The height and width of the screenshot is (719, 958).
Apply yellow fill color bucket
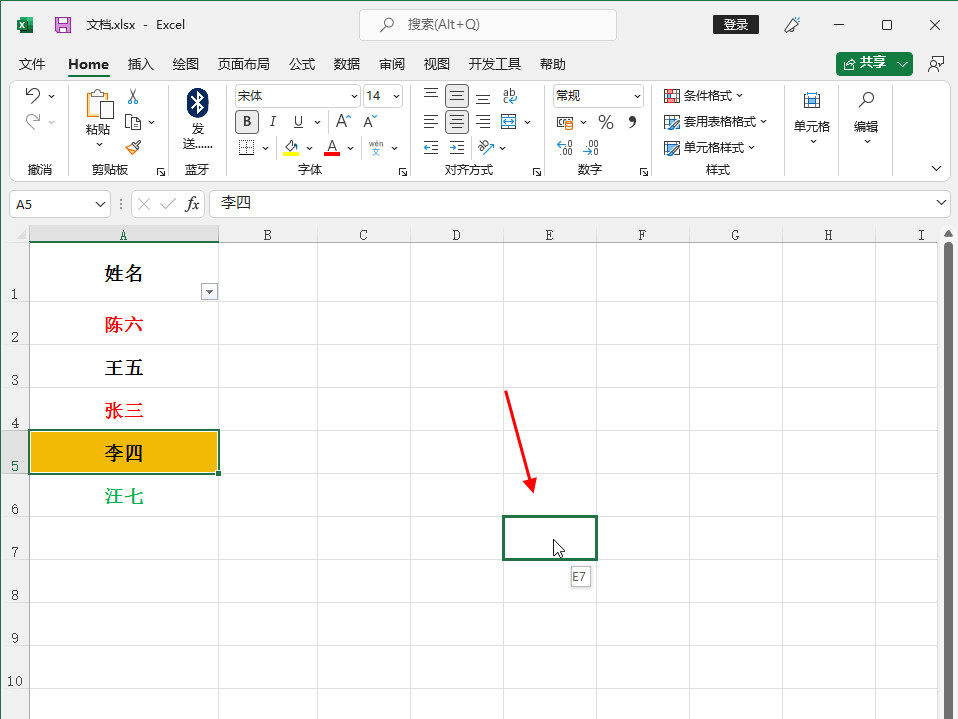[291, 148]
